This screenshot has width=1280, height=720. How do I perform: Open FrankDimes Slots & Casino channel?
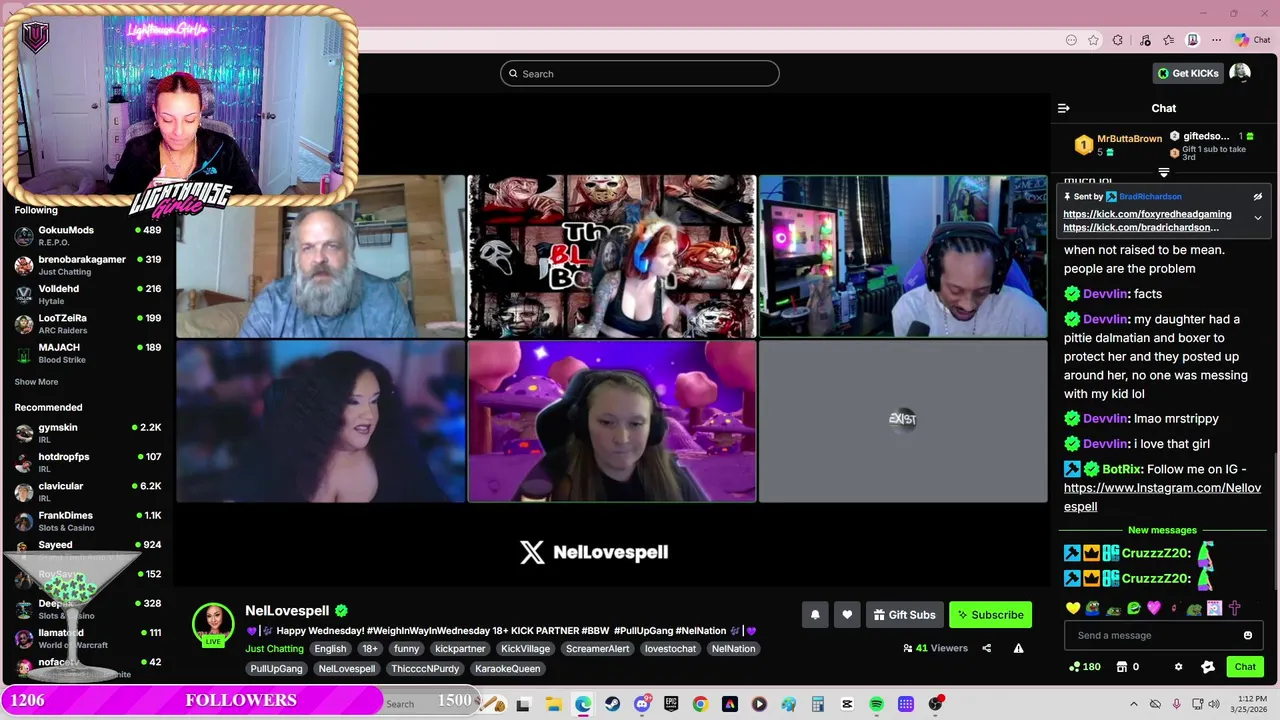click(88, 521)
